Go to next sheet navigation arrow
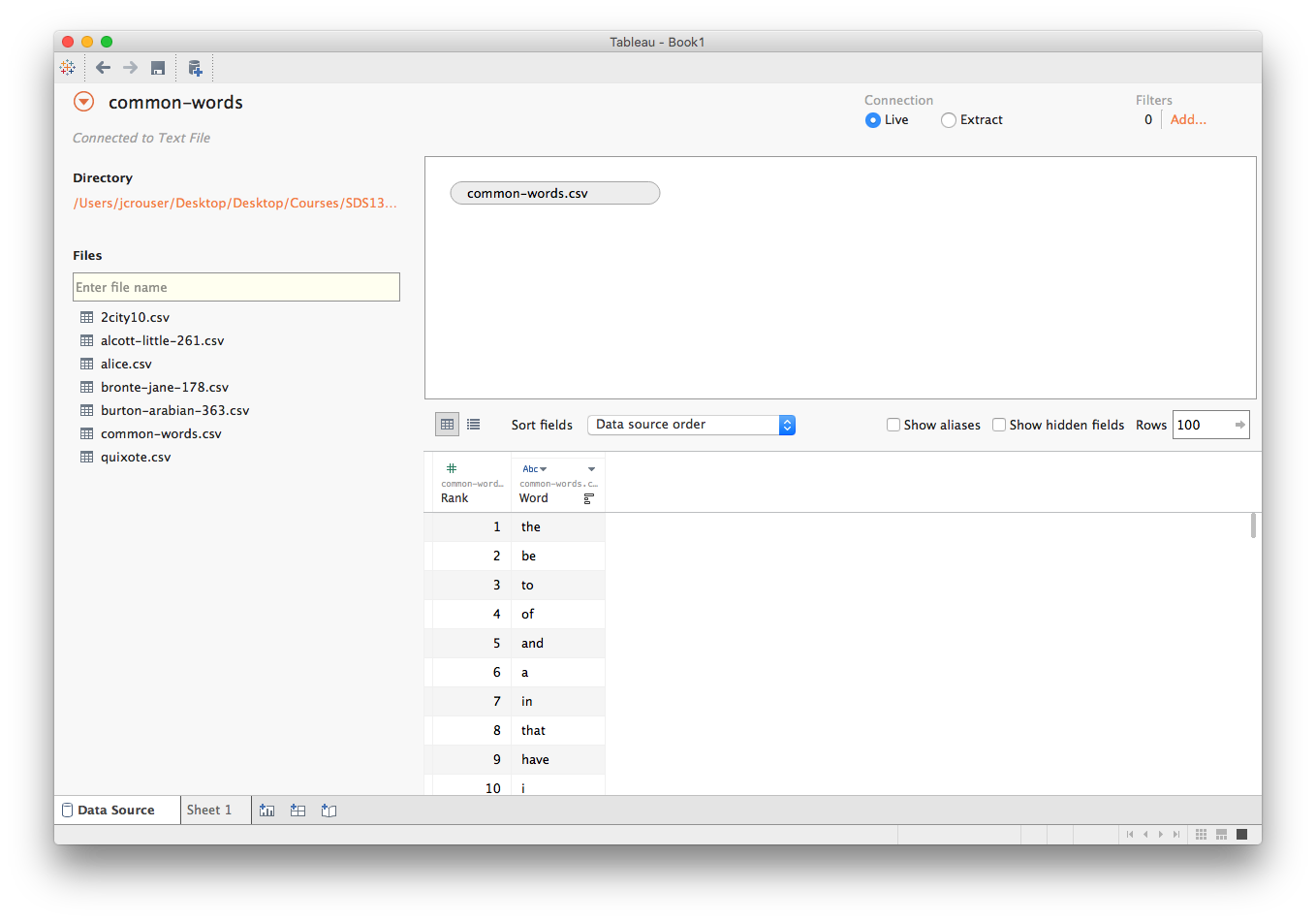1316x922 pixels. click(x=1161, y=834)
